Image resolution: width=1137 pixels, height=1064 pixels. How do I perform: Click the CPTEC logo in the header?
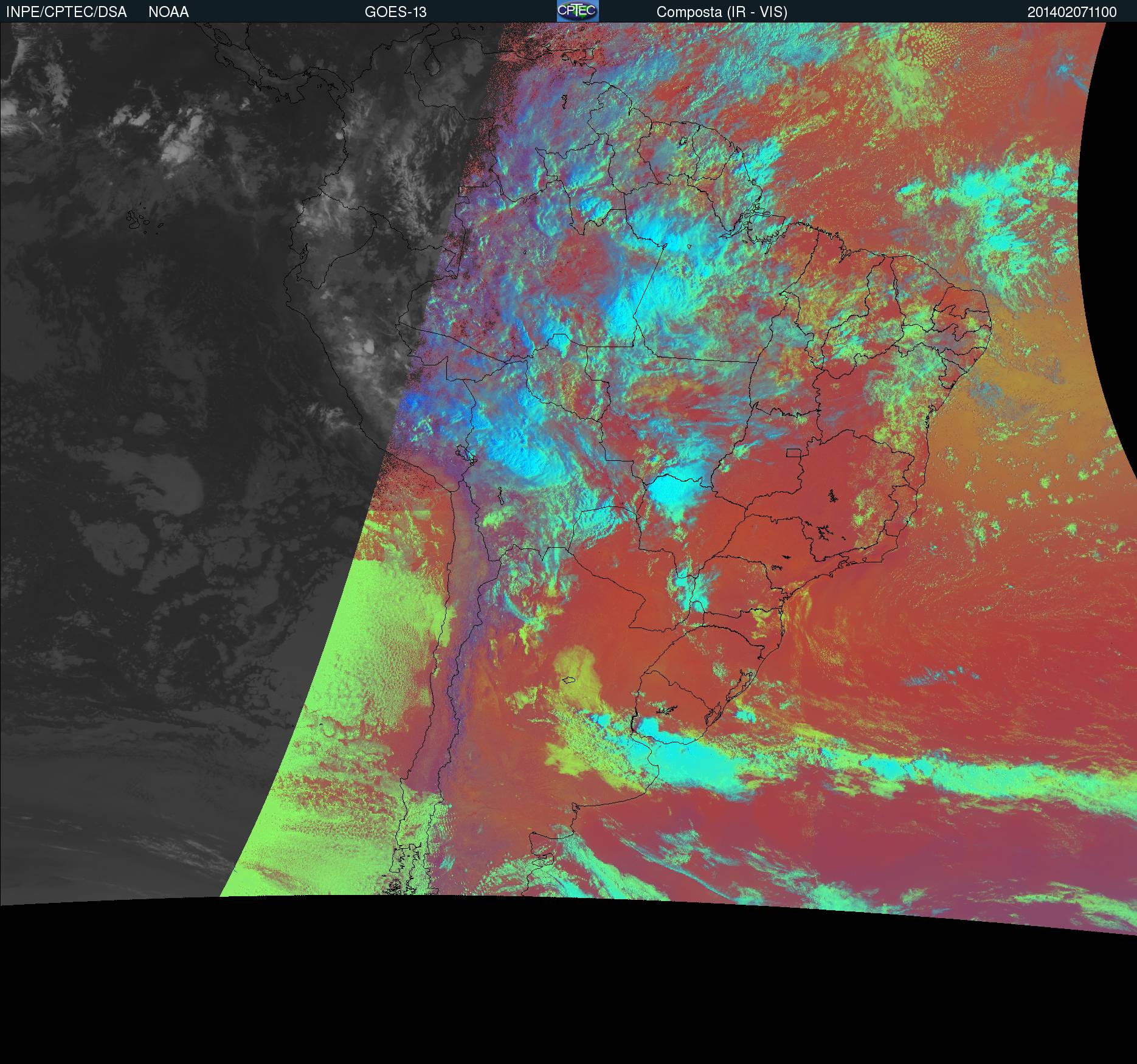[x=577, y=11]
